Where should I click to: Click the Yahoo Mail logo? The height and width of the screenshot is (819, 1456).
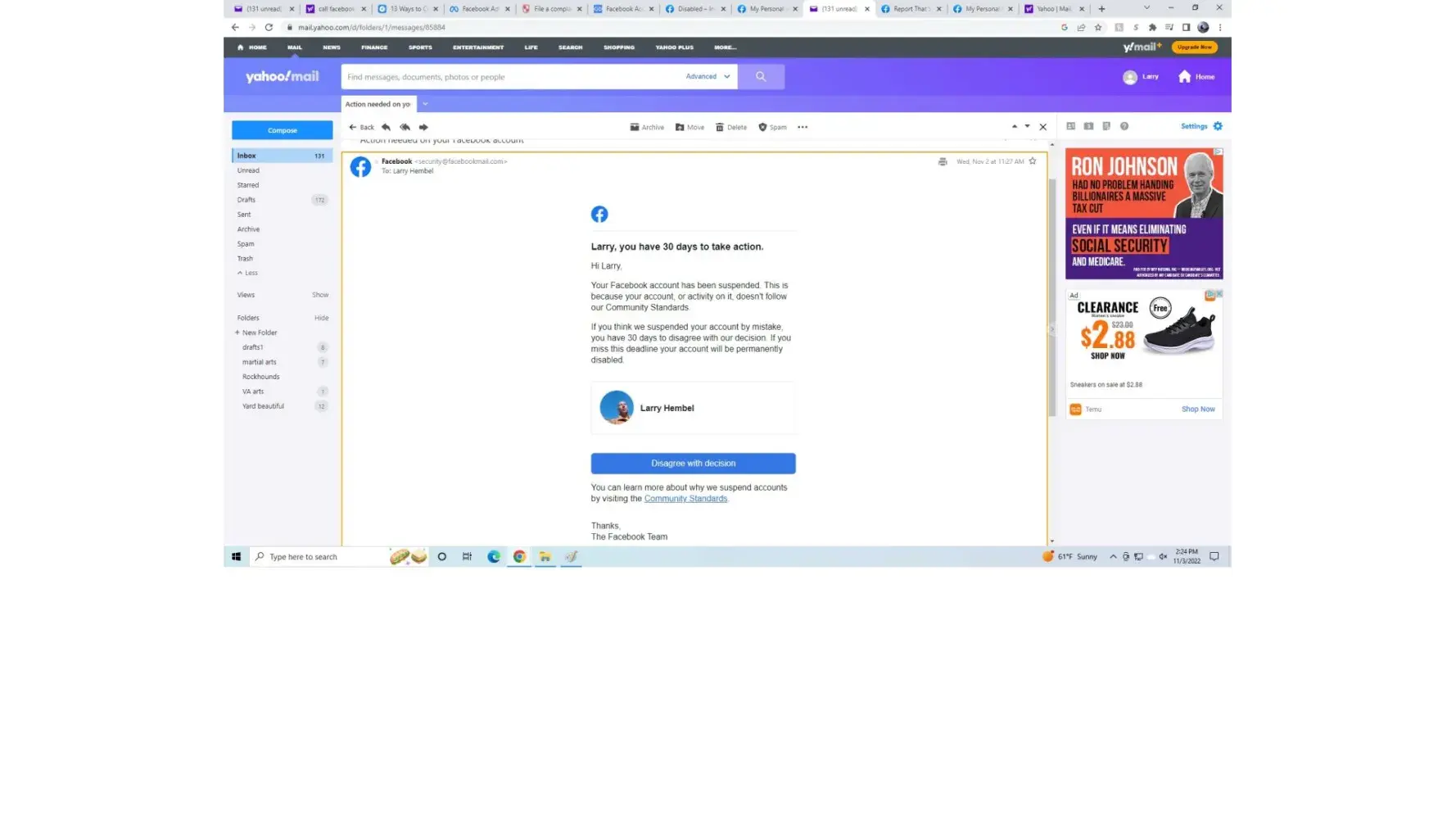pyautogui.click(x=283, y=77)
